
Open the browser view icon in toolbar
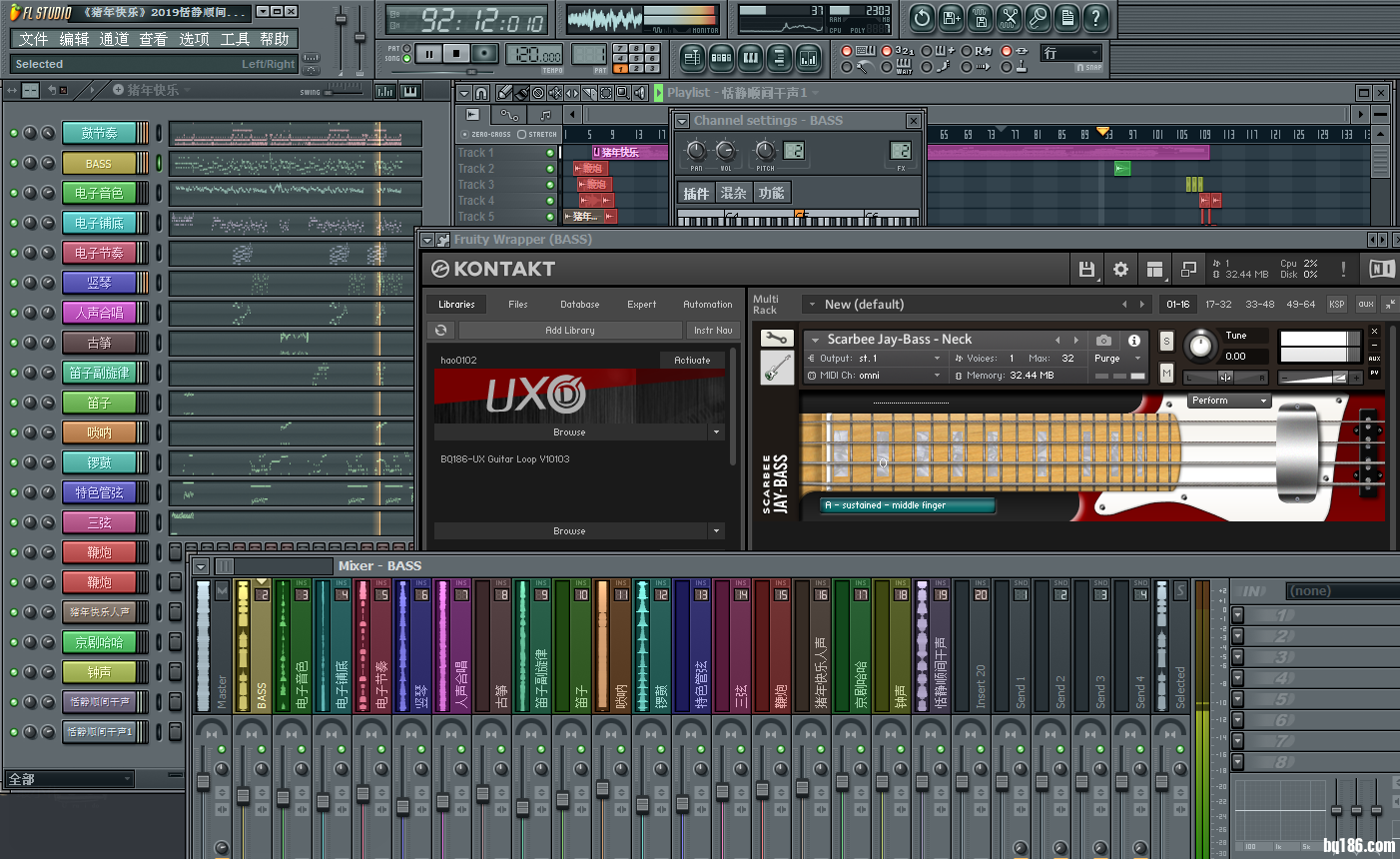pyautogui.click(x=779, y=58)
